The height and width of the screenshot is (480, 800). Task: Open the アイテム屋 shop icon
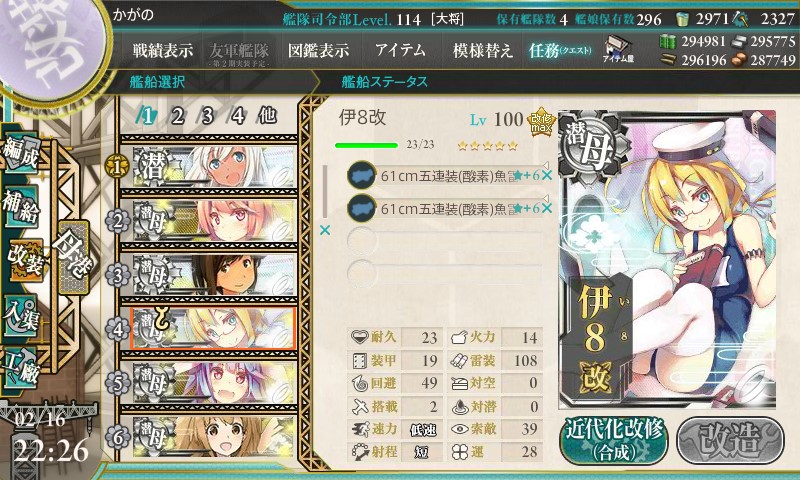coord(618,49)
